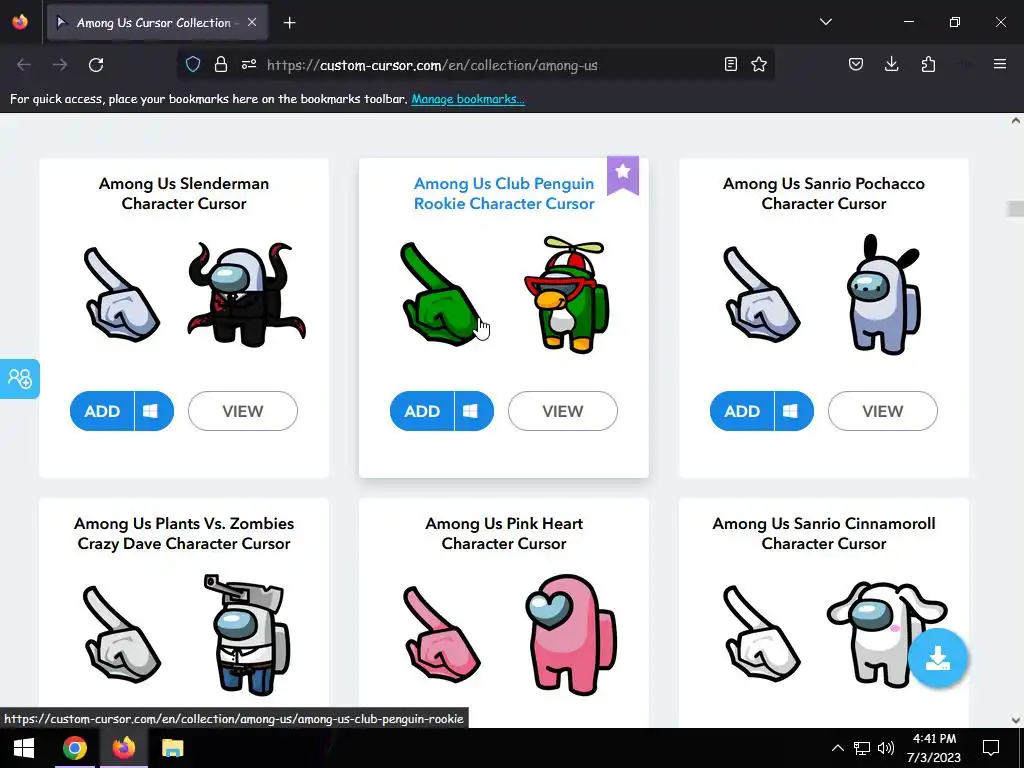Click Windows icon on Club Penguin card
The image size is (1024, 768).
coord(471,411)
